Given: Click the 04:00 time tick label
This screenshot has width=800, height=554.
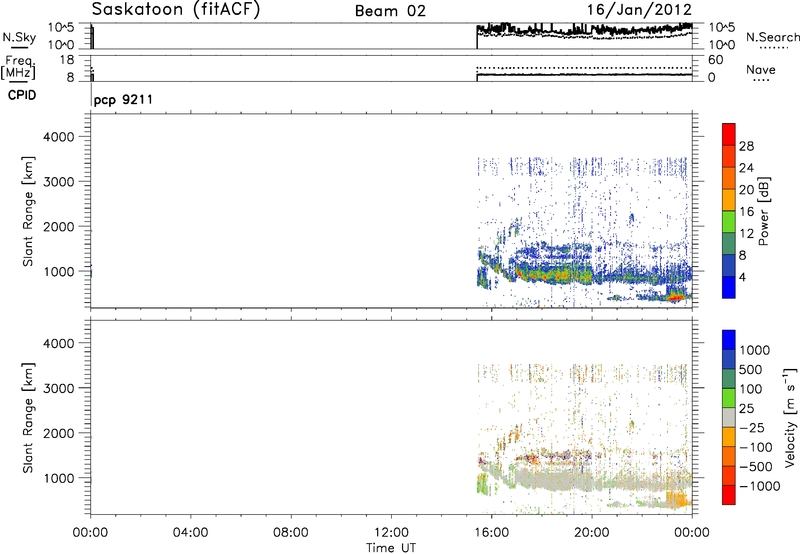Looking at the screenshot, I should 190,533.
